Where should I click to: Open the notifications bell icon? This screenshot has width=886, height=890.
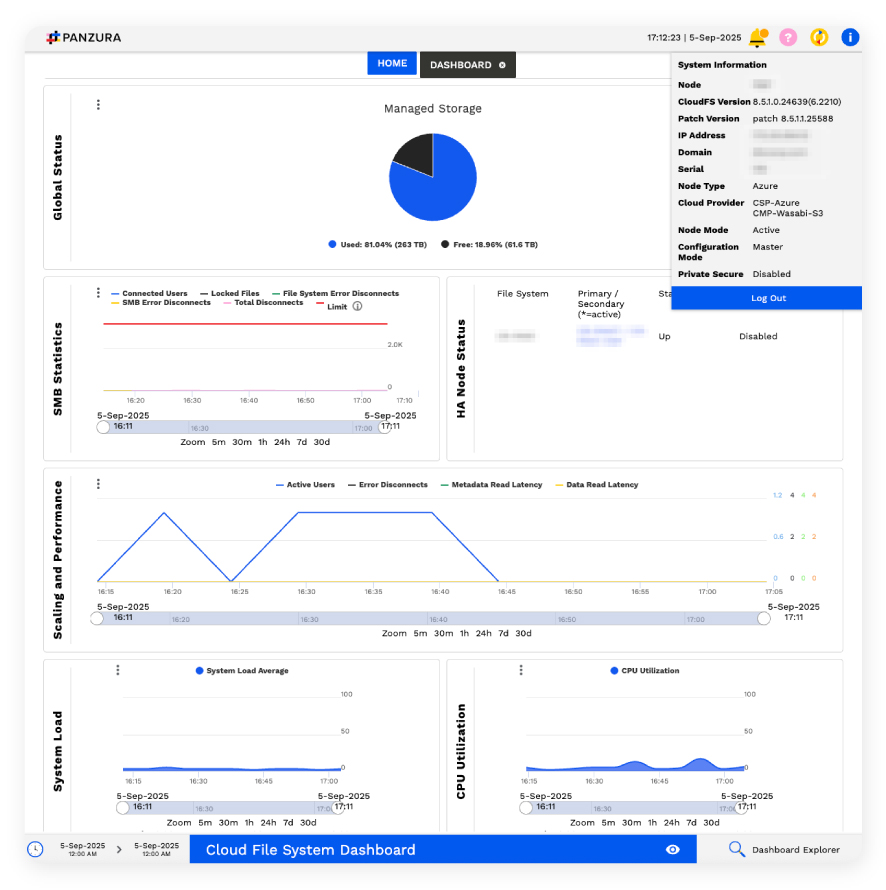click(x=758, y=37)
